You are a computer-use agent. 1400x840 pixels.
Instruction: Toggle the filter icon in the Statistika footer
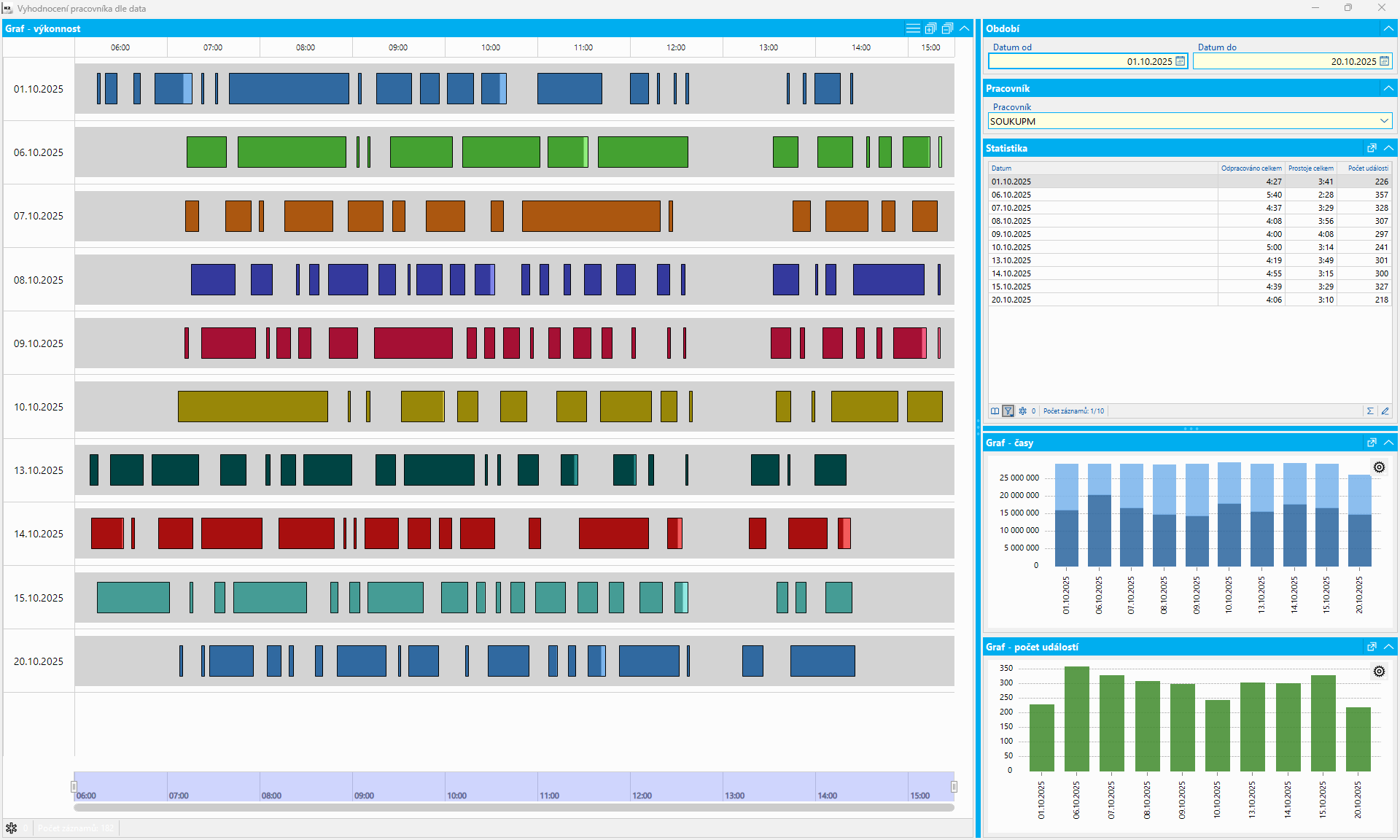[1008, 411]
